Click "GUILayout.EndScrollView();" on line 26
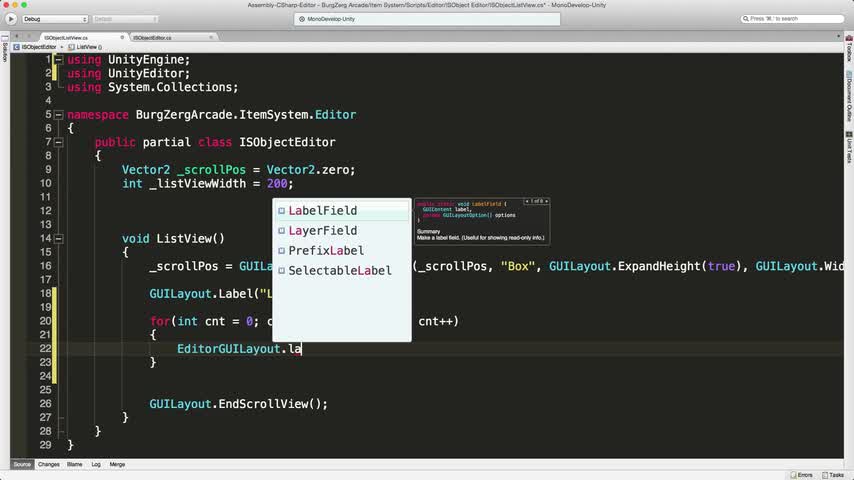This screenshot has width=854, height=480. [239, 404]
